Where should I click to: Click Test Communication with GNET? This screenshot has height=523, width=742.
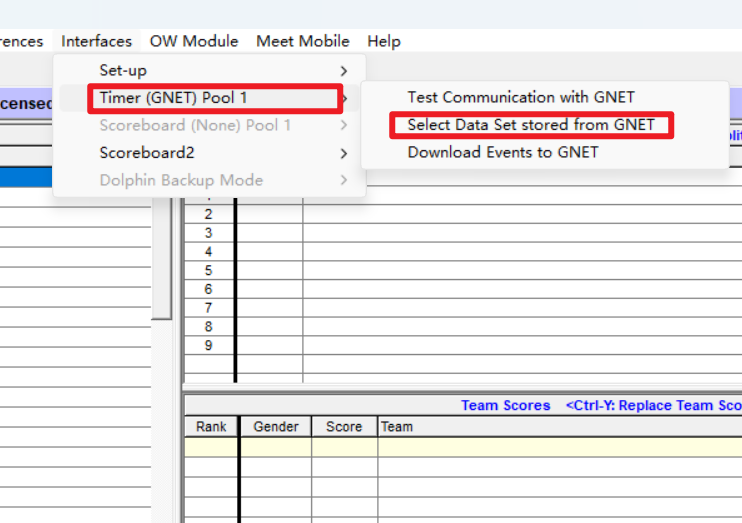coord(520,97)
